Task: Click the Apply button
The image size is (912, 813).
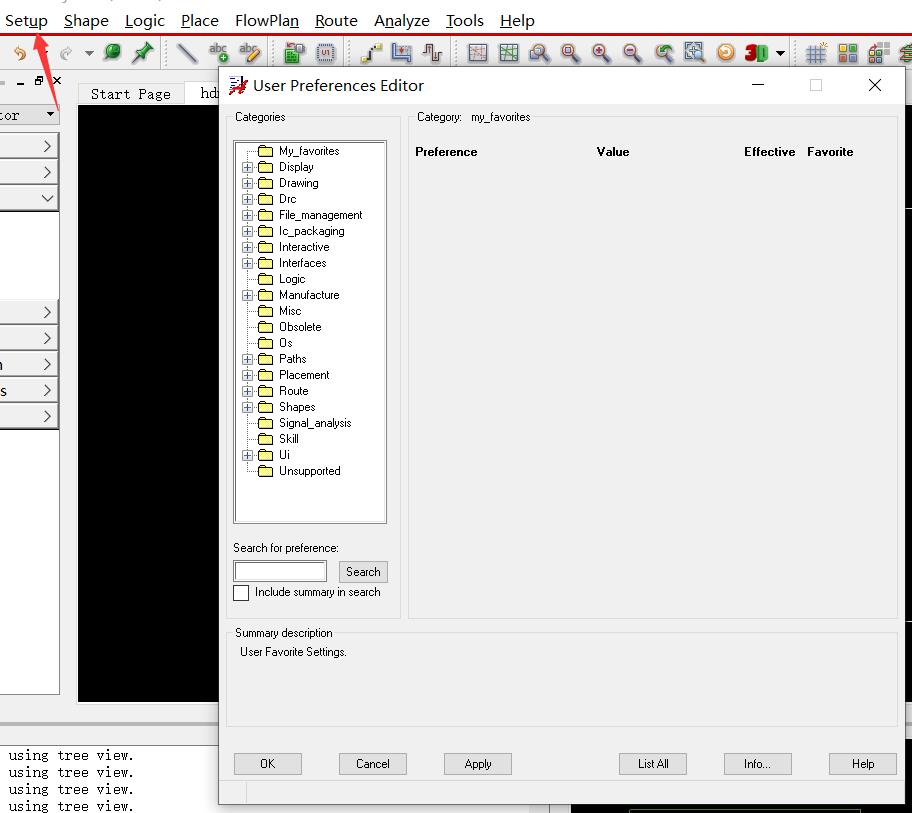Action: 478,764
